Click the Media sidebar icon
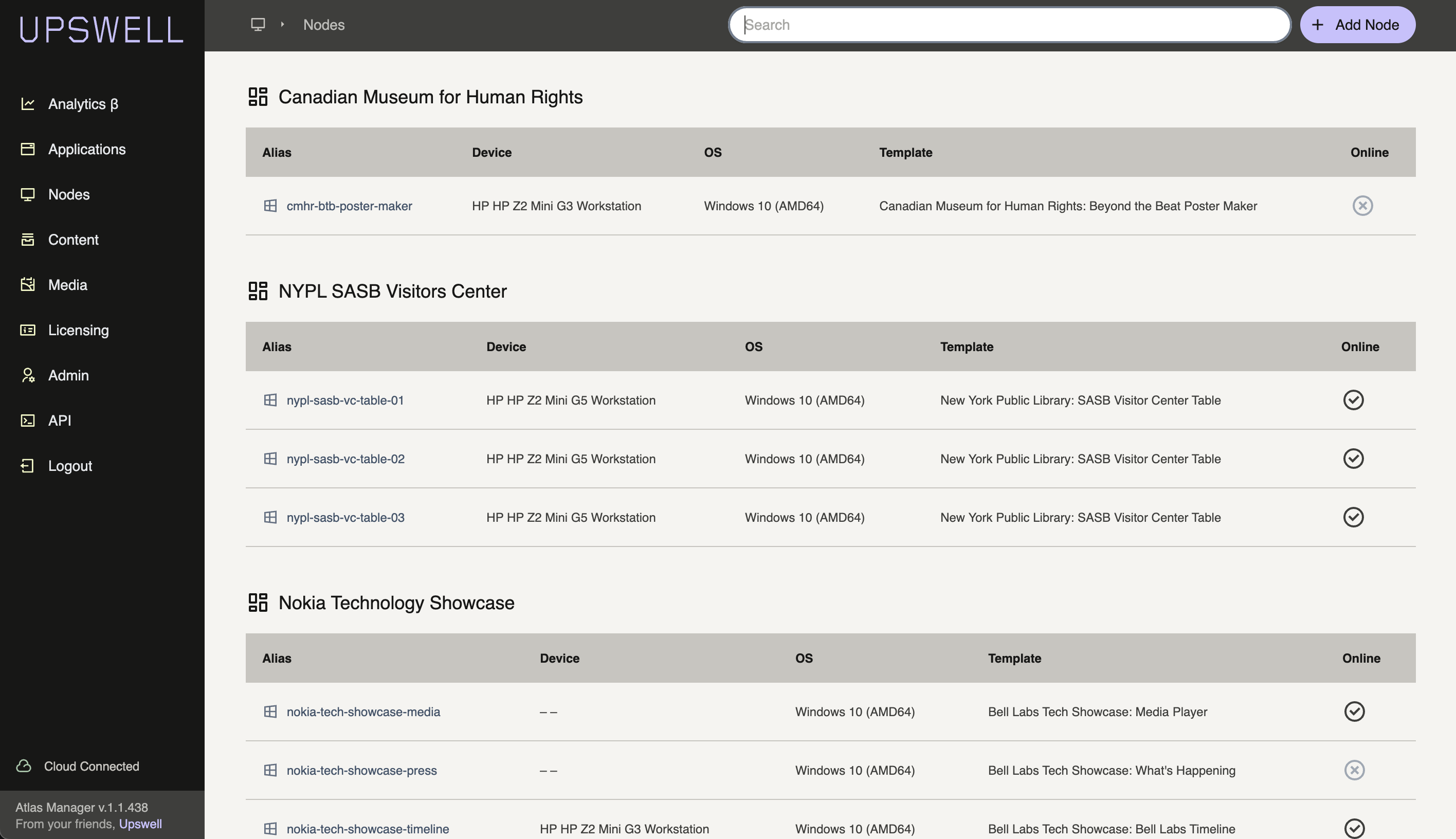 coord(28,285)
